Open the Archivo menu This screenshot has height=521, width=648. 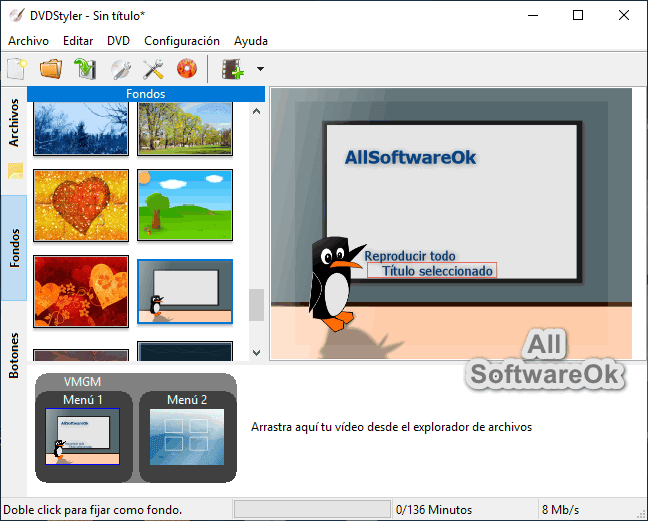tap(29, 41)
